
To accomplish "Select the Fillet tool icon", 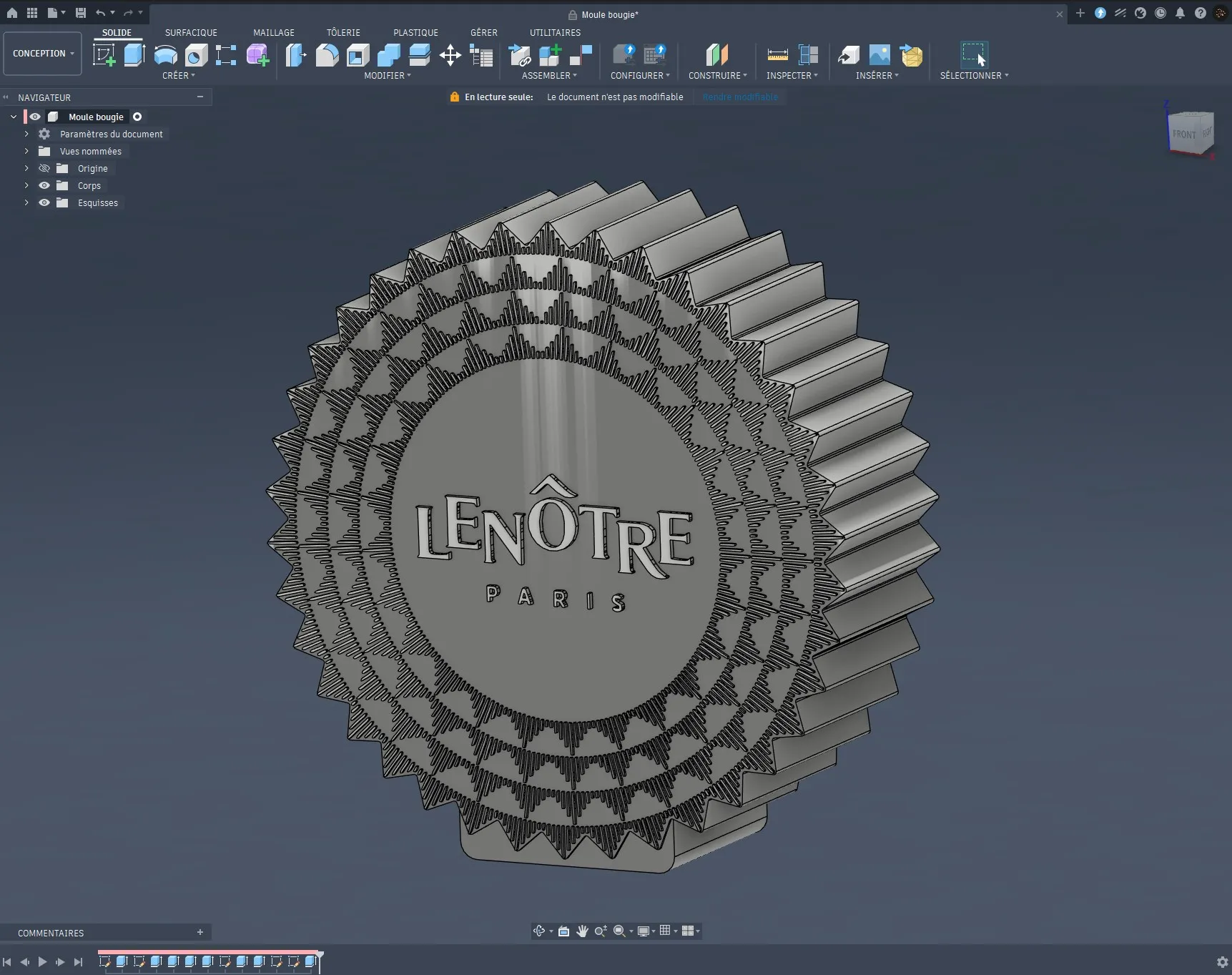I will pyautogui.click(x=327, y=55).
